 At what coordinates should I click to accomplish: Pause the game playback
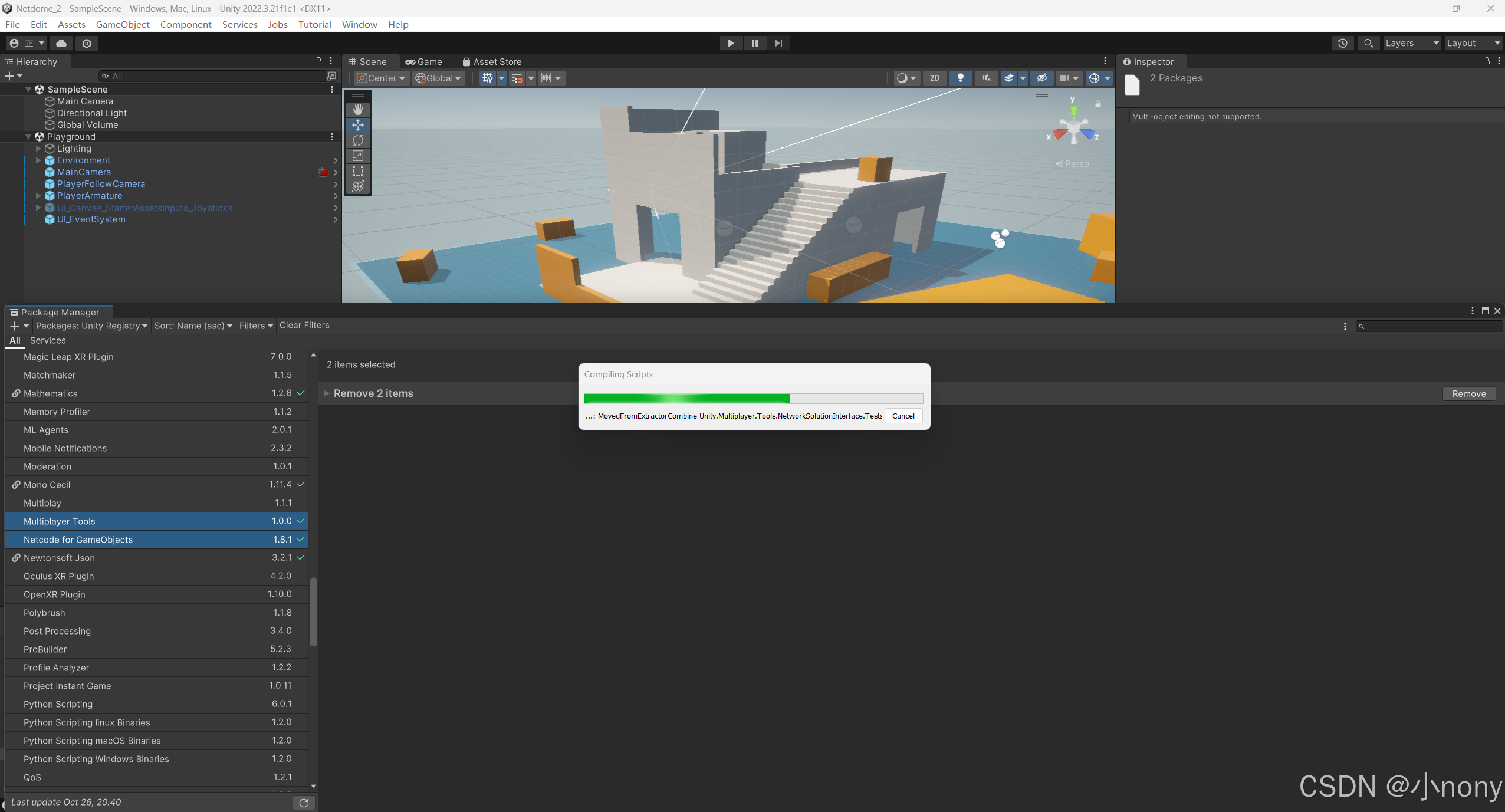coord(754,43)
